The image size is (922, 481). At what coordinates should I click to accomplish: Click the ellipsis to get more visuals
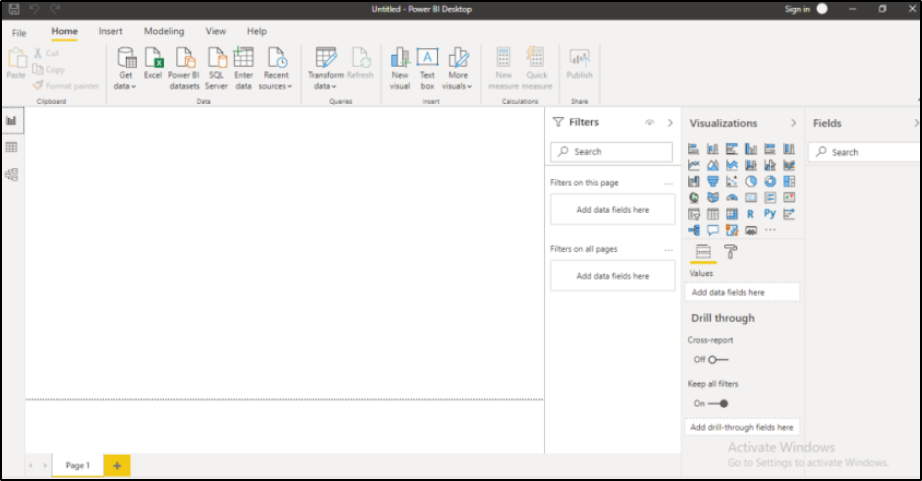[770, 230]
